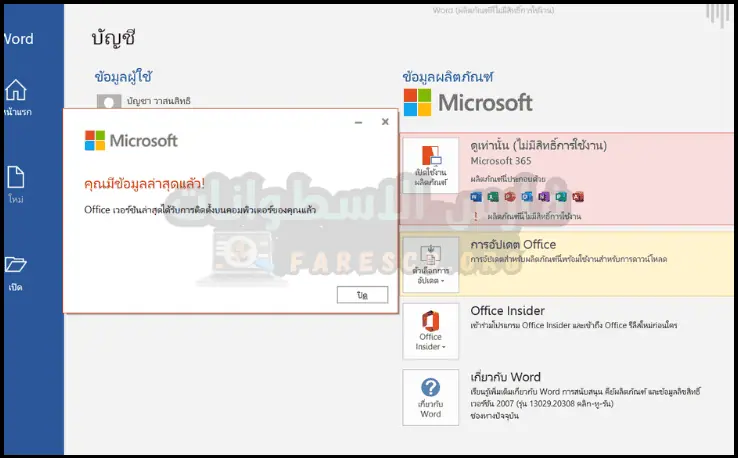Click the 'ช่องทางปัจจุบัน' text
Screen dimensions: 738x458
[x=494, y=416]
